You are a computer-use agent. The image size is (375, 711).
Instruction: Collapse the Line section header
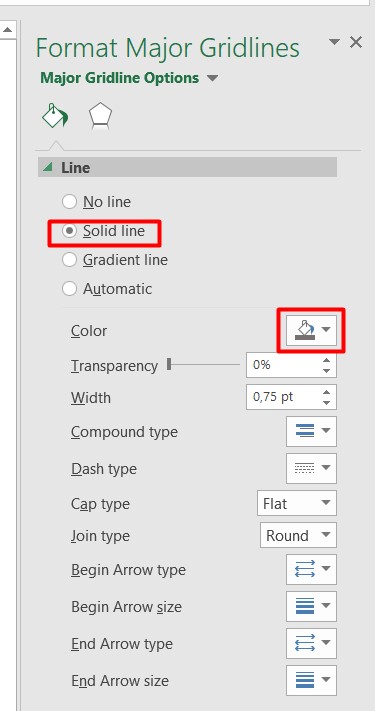point(187,167)
